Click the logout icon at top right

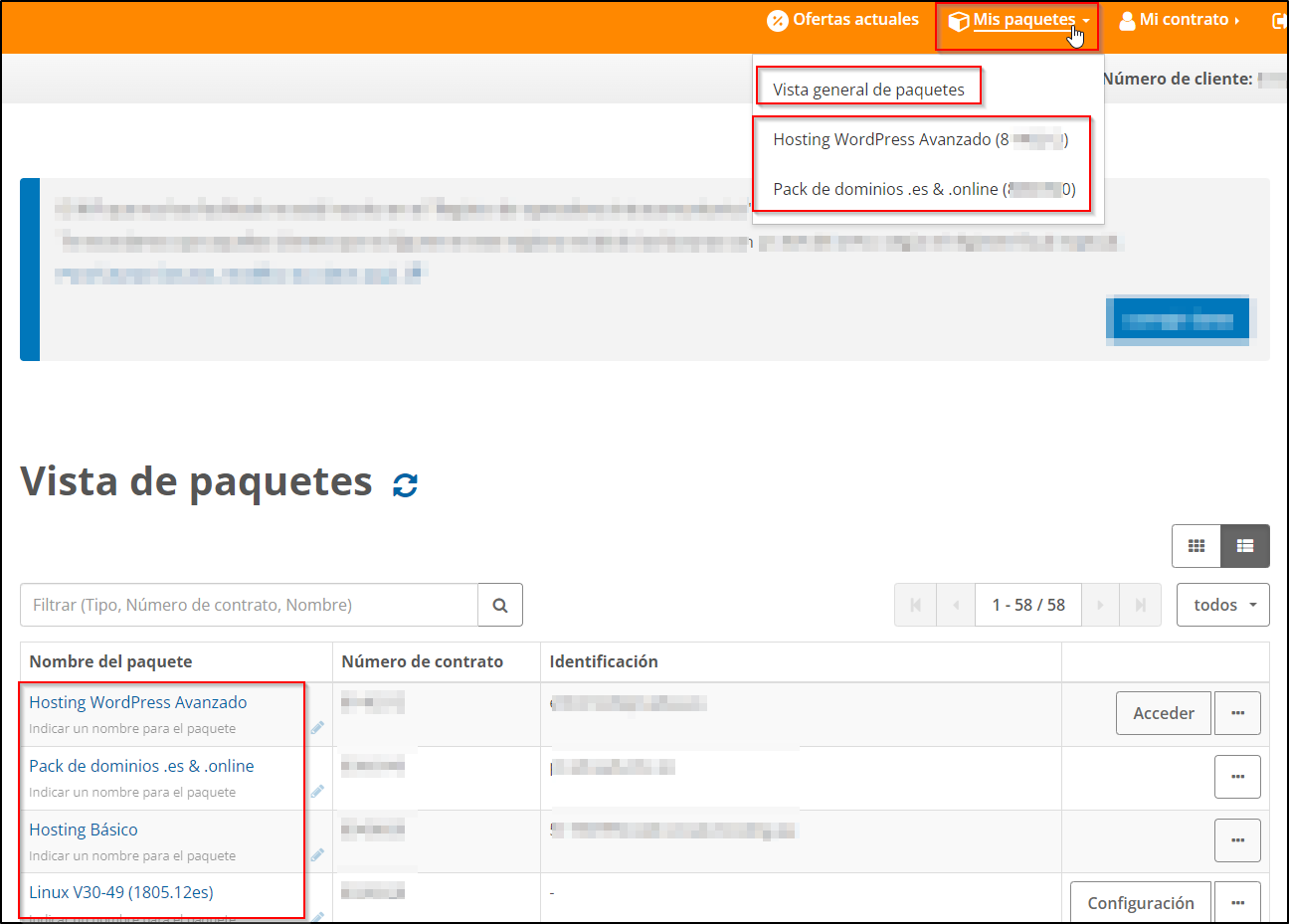click(x=1281, y=19)
